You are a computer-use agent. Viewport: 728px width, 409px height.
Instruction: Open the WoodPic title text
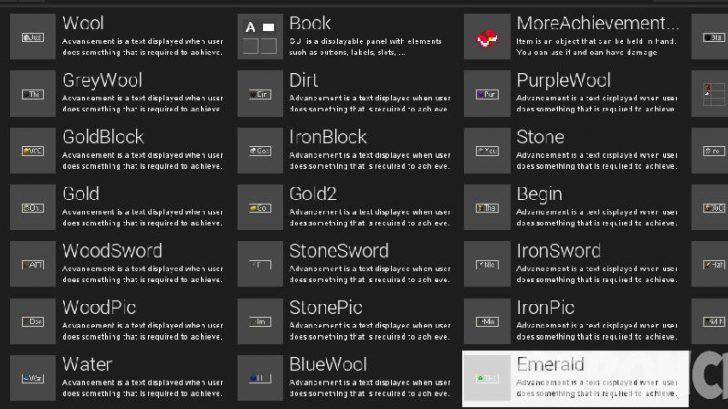coord(99,308)
